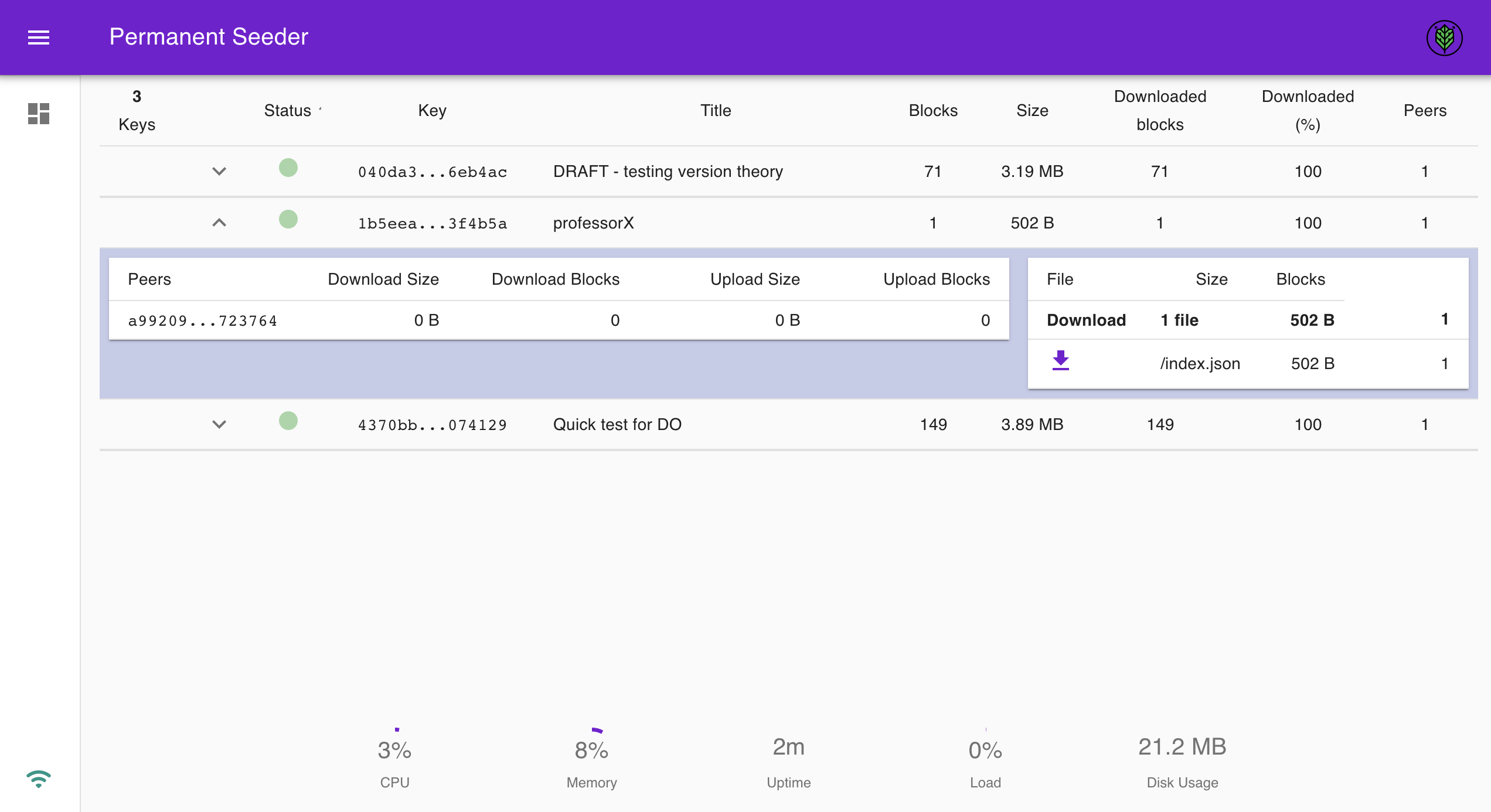
Task: Click green status dot for professorX
Action: [288, 220]
